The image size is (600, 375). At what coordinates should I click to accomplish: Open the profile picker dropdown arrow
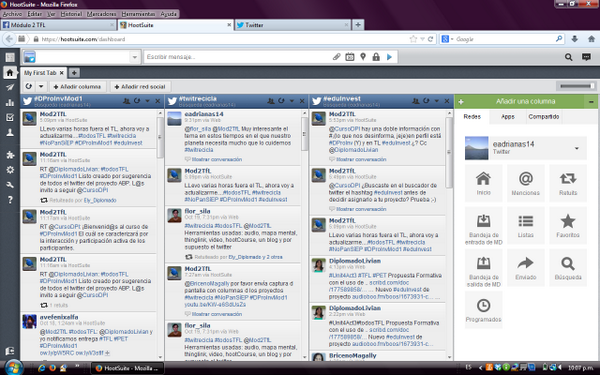click(x=134, y=57)
